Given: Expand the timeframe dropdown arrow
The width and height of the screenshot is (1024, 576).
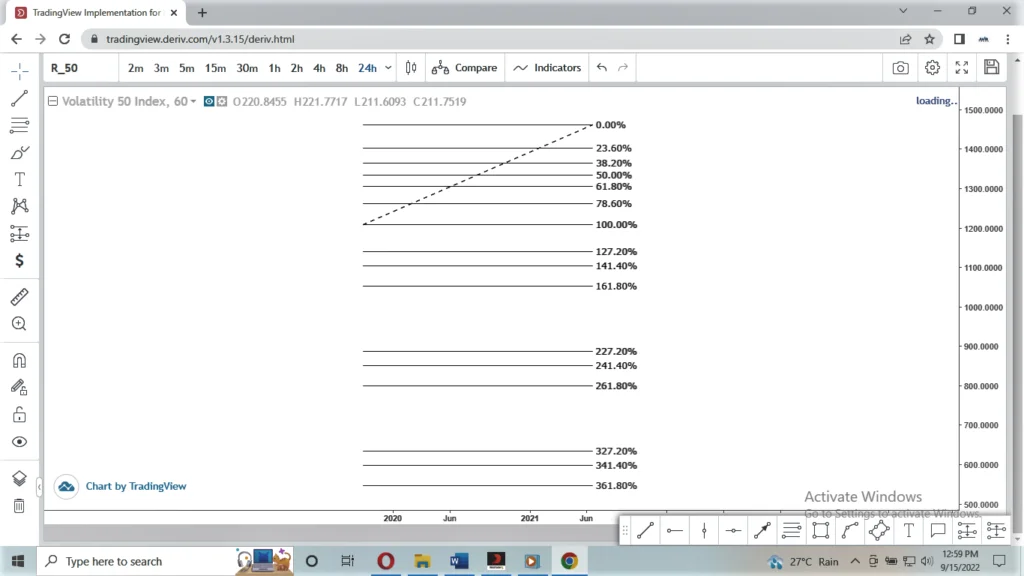Looking at the screenshot, I should pyautogui.click(x=388, y=68).
